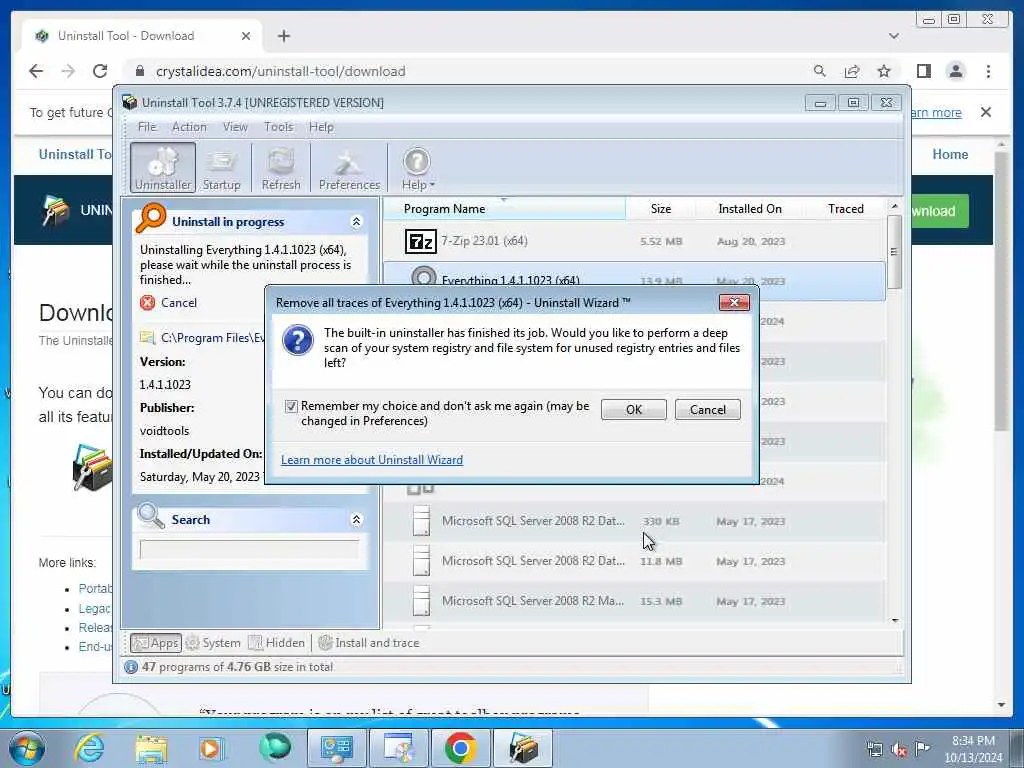
Task: Click the Chrome share page icon
Action: [852, 71]
